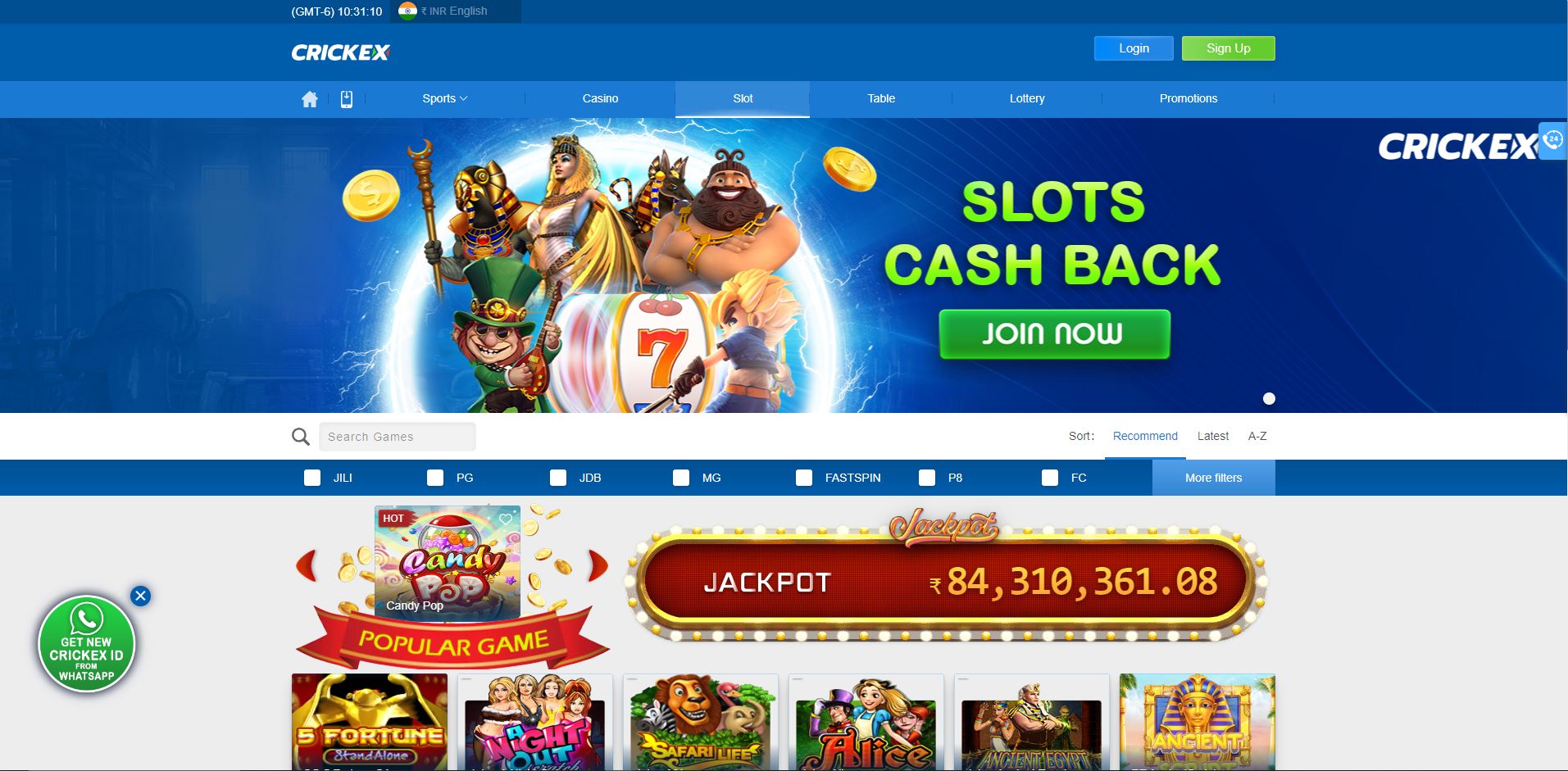The width and height of the screenshot is (1568, 771).
Task: Expand the Sports dropdown menu
Action: coord(445,98)
